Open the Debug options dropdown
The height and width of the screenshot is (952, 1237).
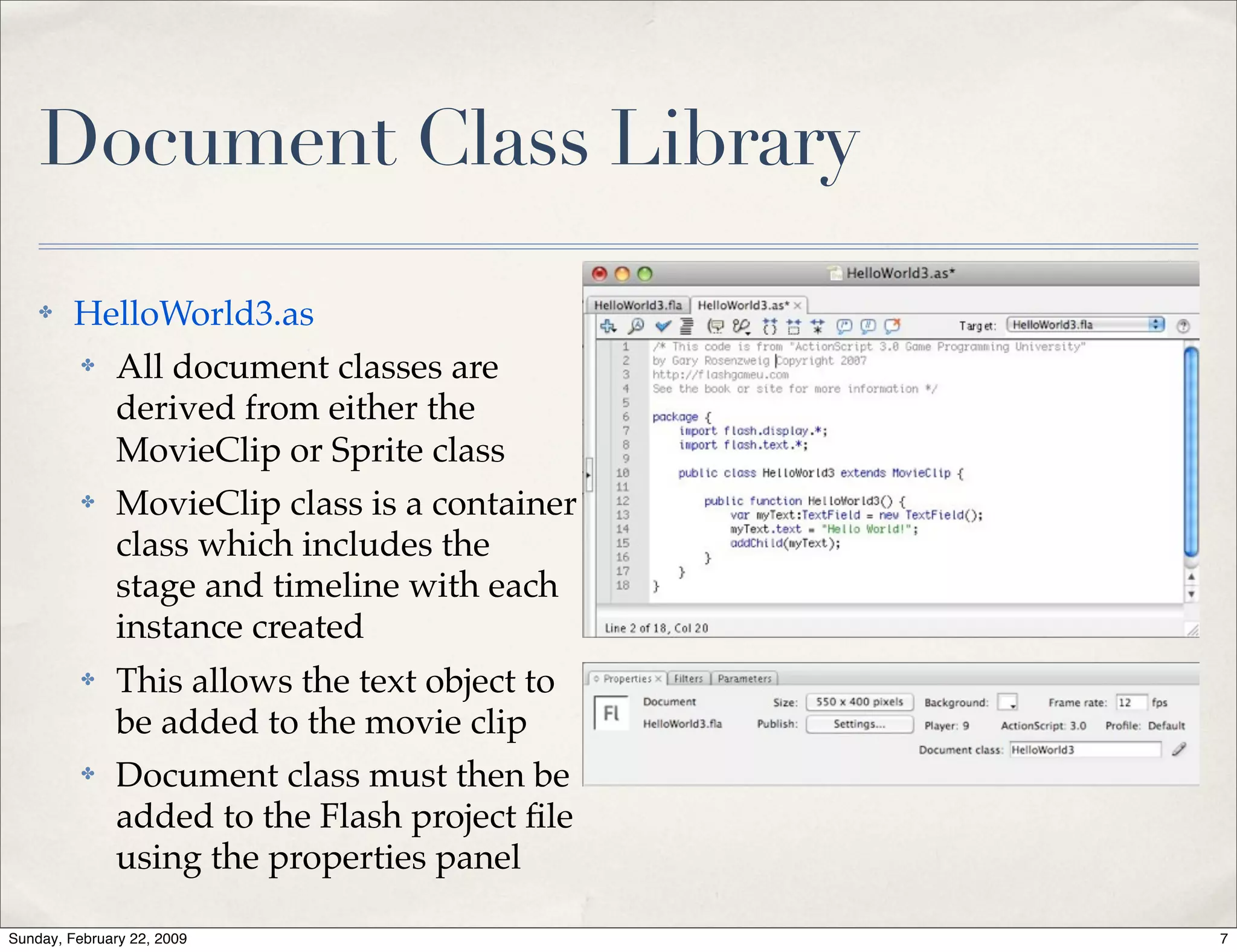click(x=741, y=327)
